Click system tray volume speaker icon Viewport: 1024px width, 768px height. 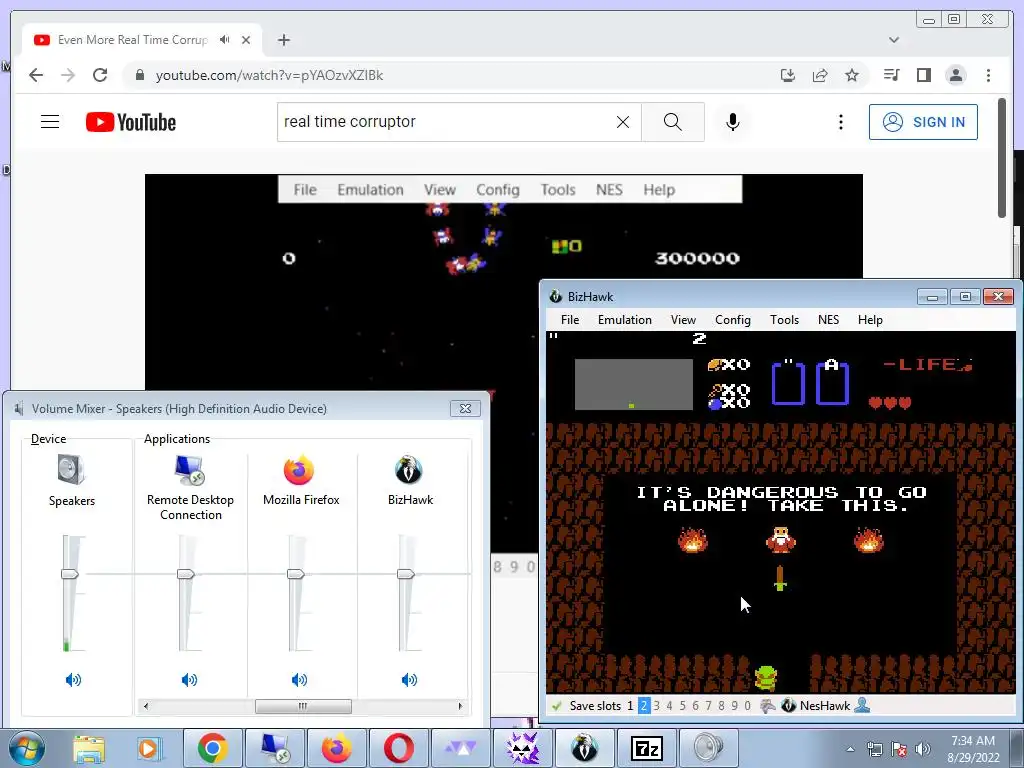tap(922, 749)
